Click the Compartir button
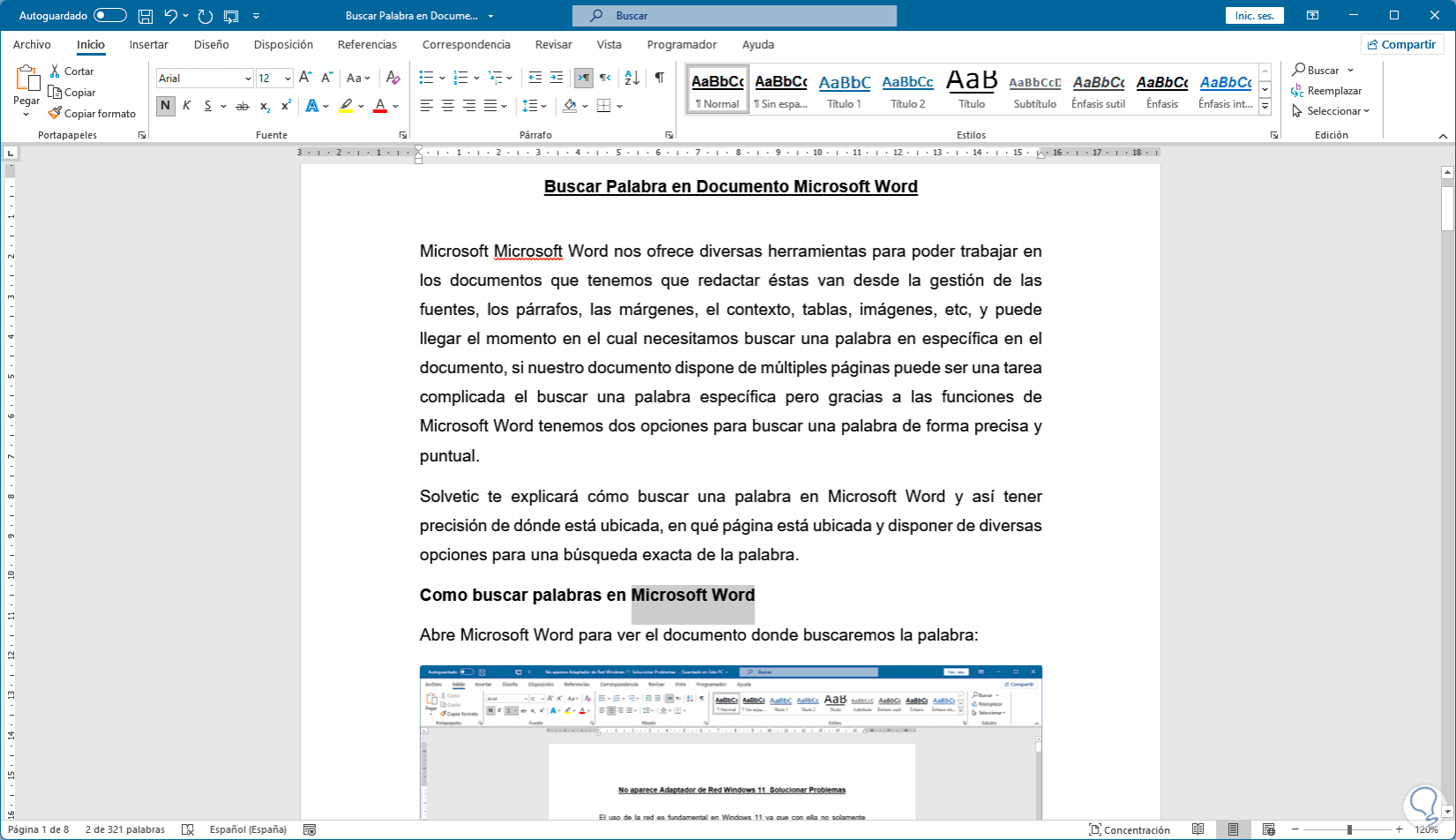Viewport: 1456px width, 840px height. (1401, 44)
